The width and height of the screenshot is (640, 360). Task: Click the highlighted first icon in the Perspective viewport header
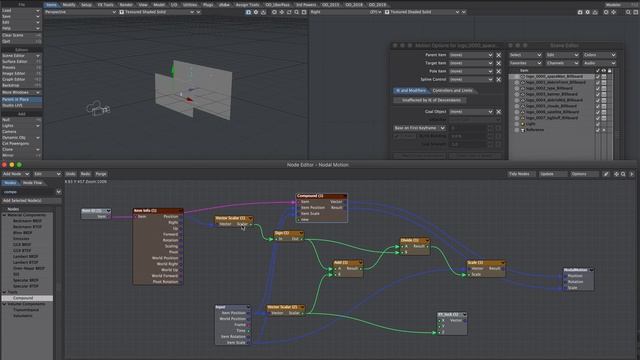pyautogui.click(x=248, y=12)
